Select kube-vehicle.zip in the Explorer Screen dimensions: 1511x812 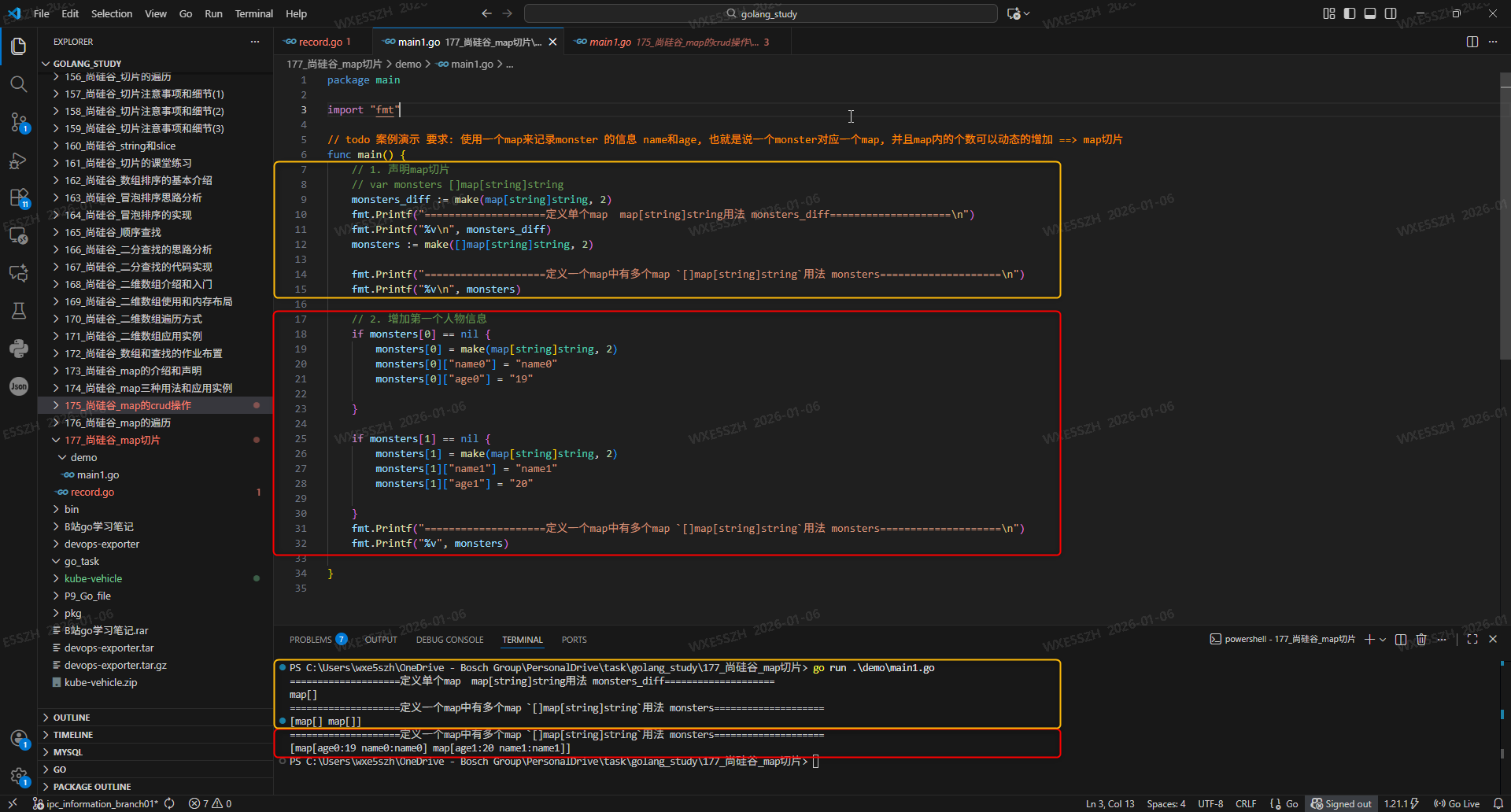pyautogui.click(x=155, y=682)
